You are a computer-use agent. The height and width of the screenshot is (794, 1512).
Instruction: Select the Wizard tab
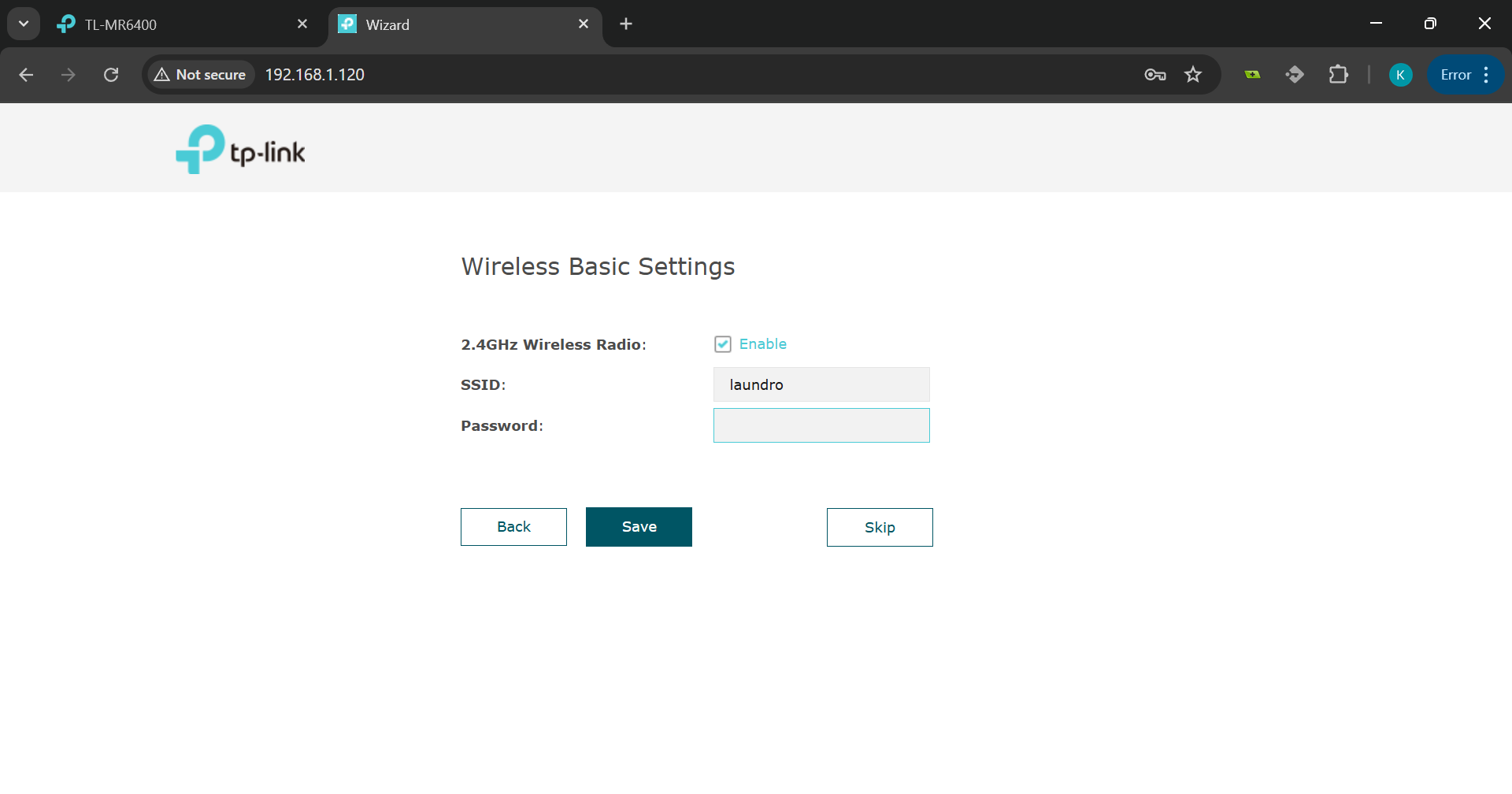(x=465, y=24)
